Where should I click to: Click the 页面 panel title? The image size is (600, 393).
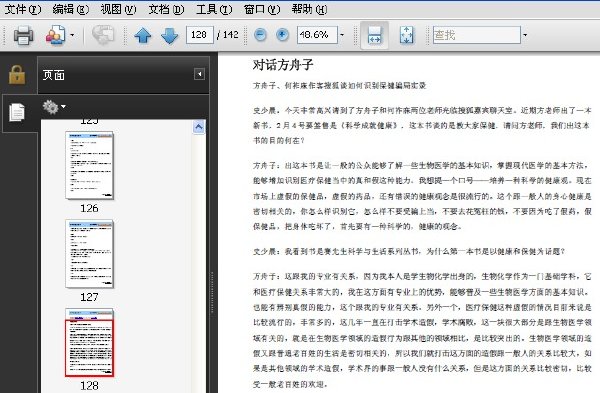pyautogui.click(x=54, y=75)
